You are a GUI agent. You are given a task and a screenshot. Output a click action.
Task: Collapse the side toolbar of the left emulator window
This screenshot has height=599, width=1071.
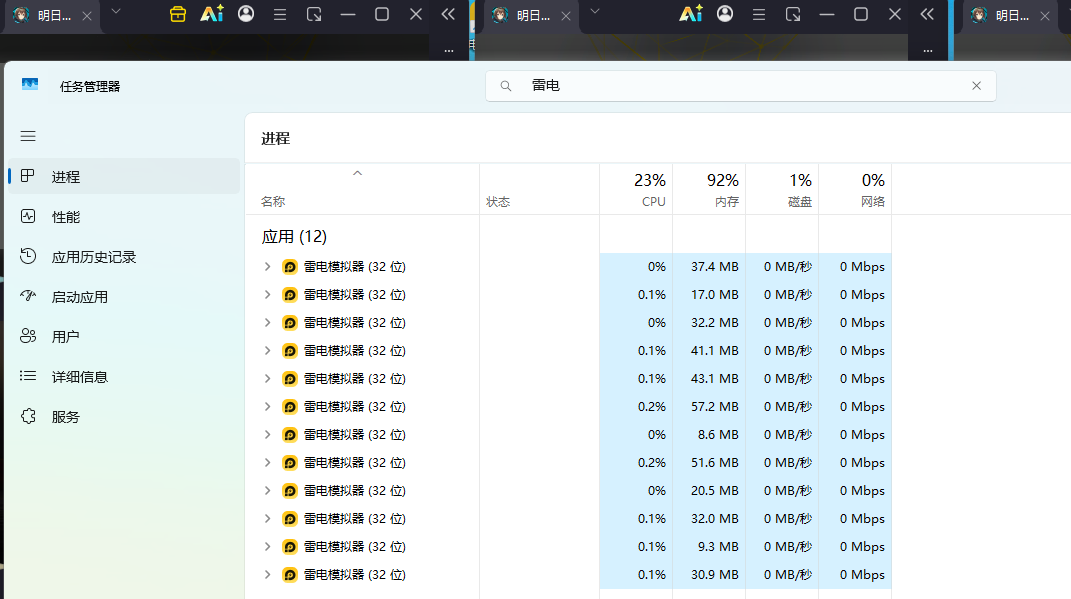pyautogui.click(x=448, y=14)
